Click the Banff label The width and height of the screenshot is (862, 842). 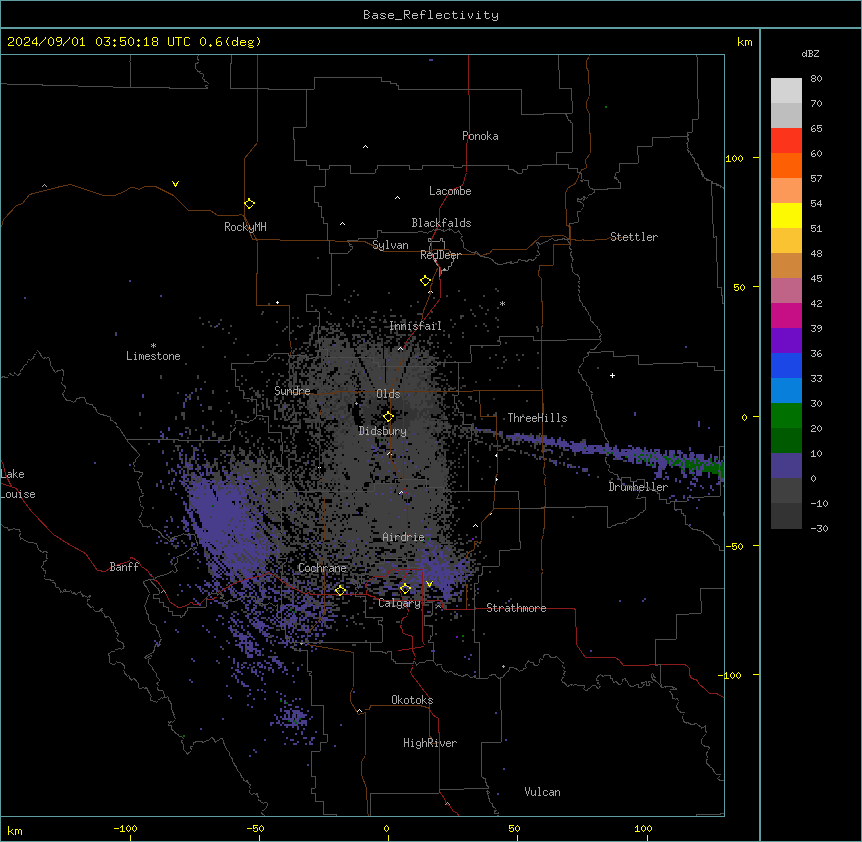[x=124, y=567]
